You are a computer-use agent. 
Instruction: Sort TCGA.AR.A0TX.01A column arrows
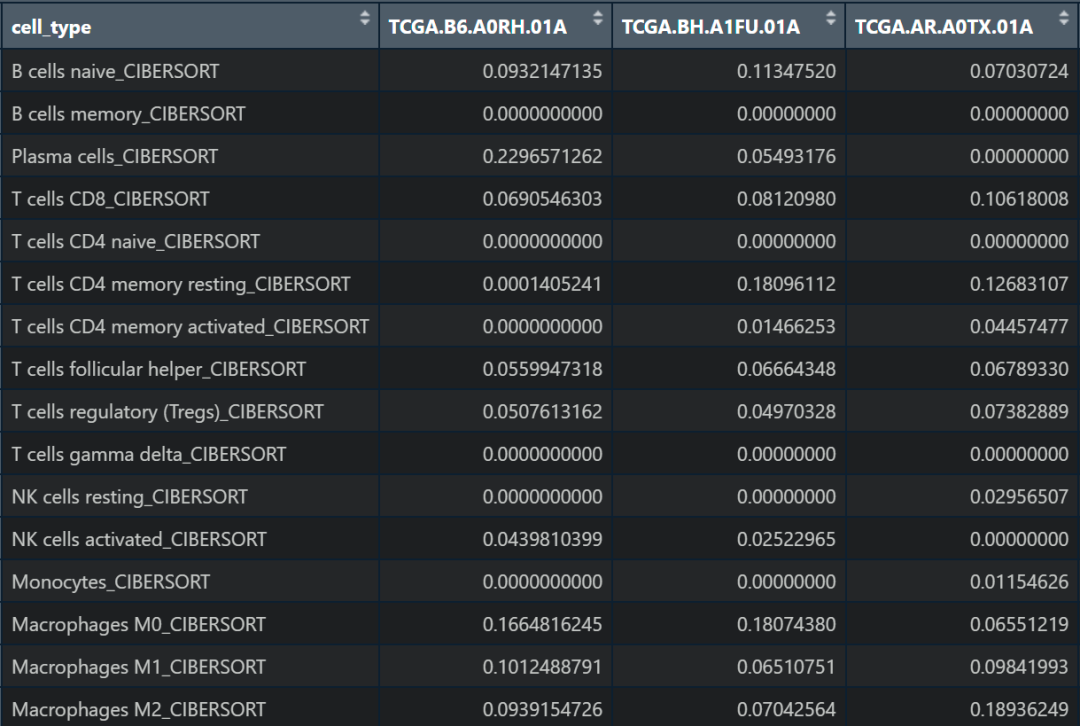pos(1063,19)
